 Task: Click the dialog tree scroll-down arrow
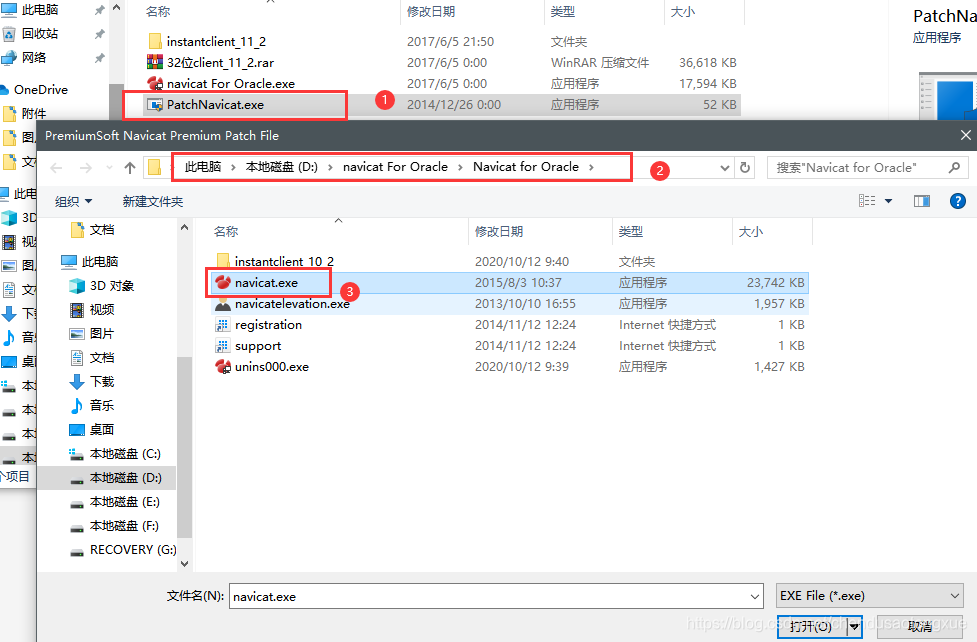(x=184, y=563)
